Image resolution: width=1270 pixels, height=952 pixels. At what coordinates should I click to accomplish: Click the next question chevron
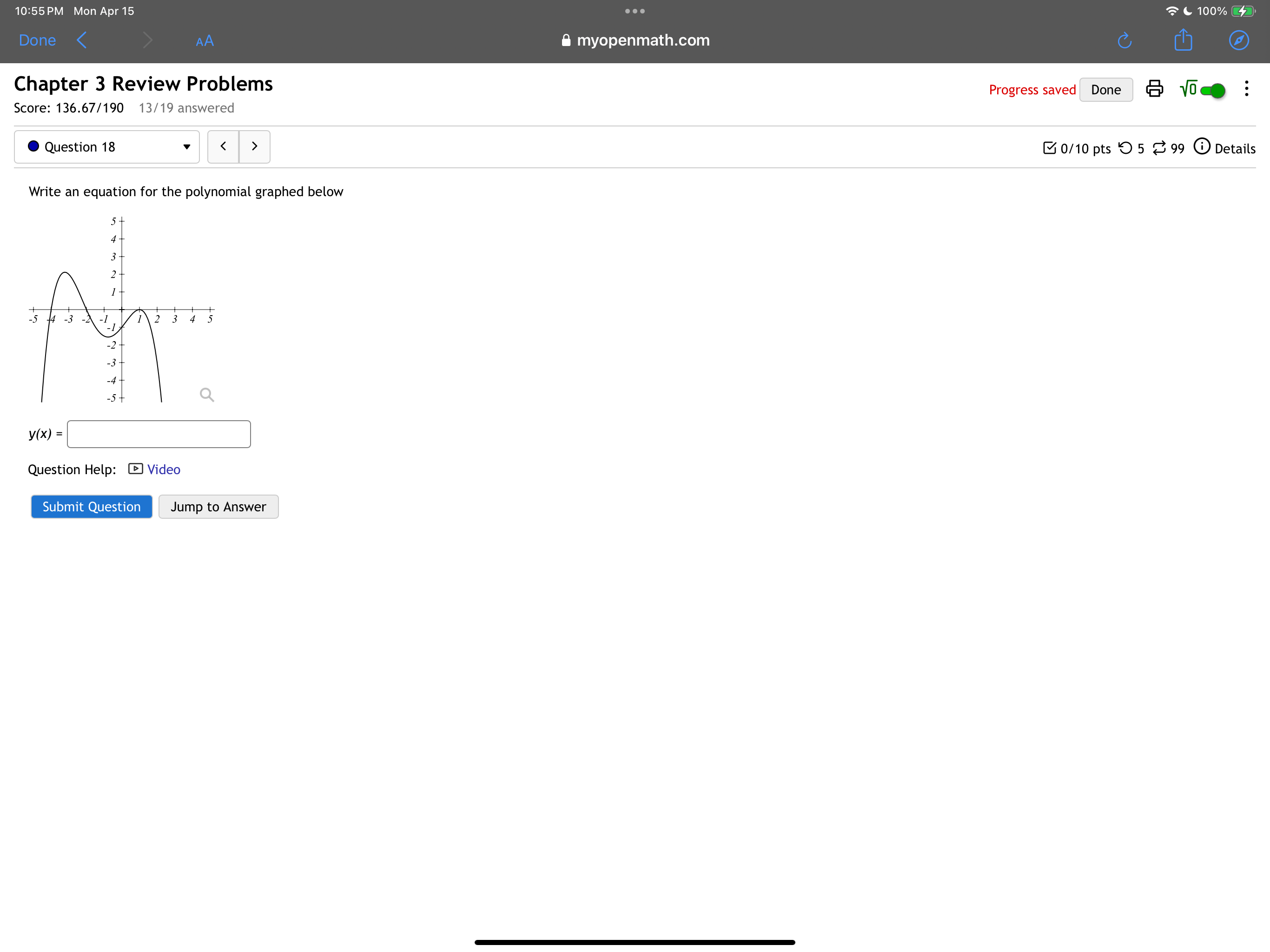point(254,146)
